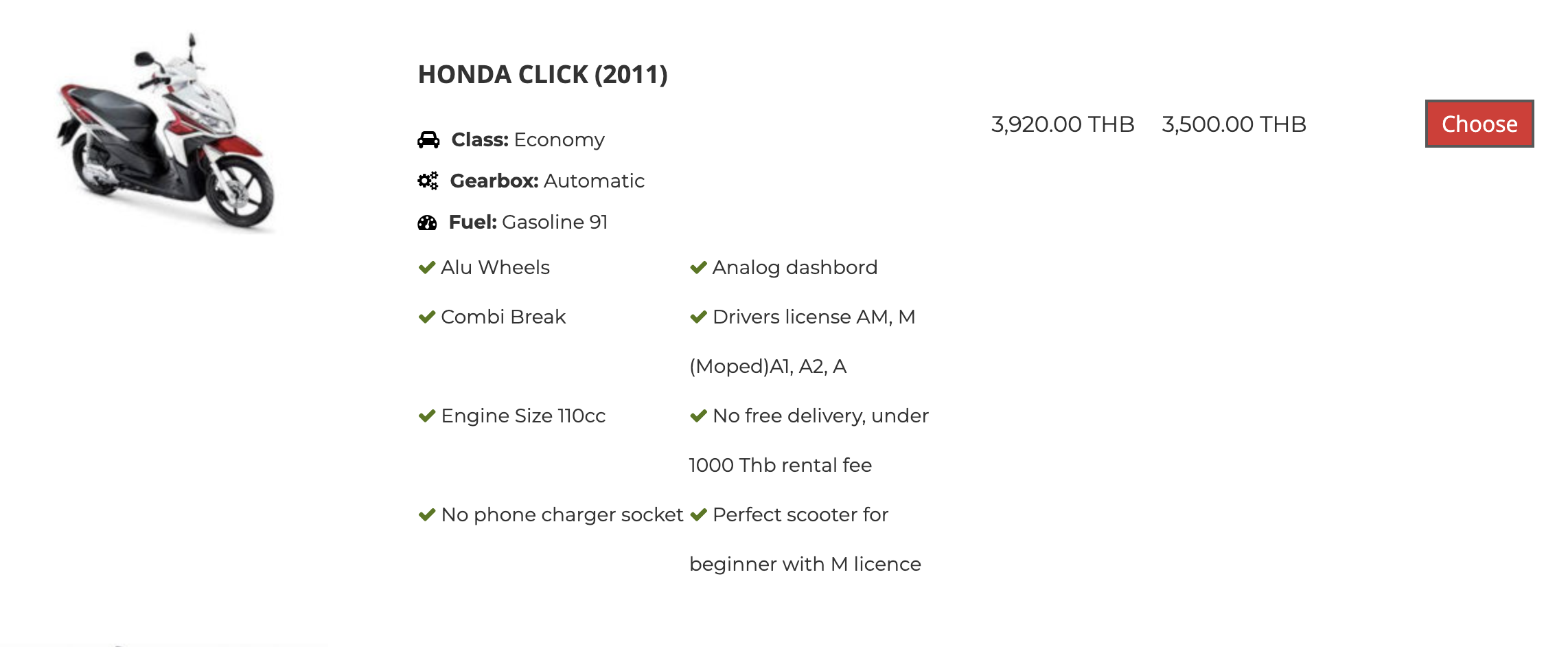Click the car icon beside Class
Screen dimensions: 1568x647
click(428, 140)
